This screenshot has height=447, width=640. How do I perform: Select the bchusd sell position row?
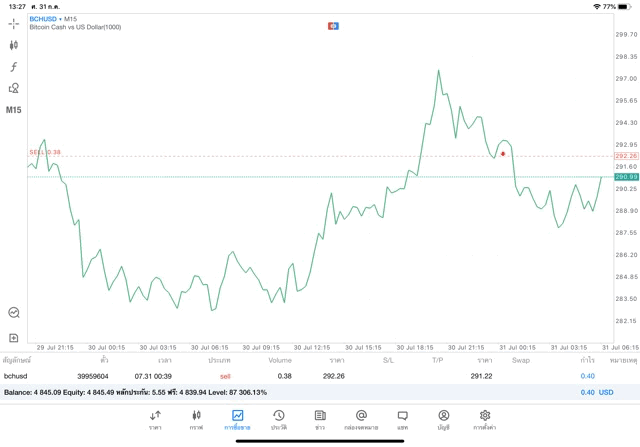pos(300,376)
